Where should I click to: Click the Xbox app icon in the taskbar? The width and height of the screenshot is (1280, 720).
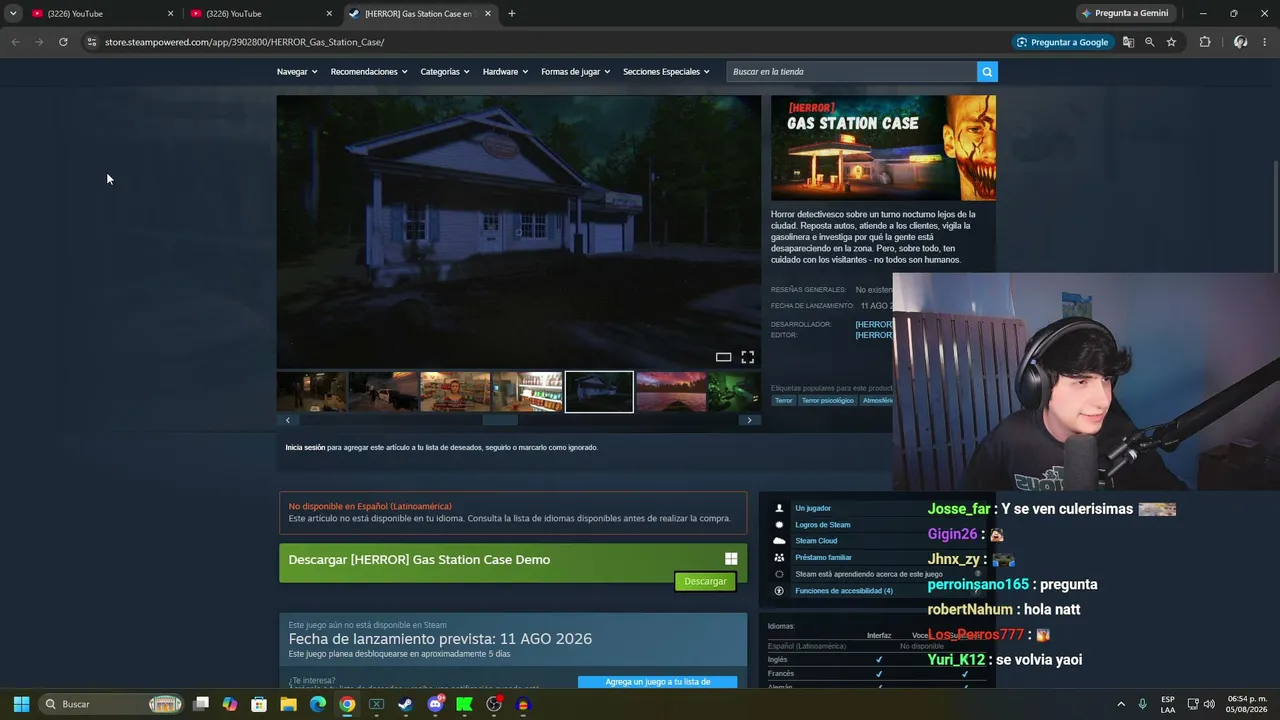coord(376,704)
